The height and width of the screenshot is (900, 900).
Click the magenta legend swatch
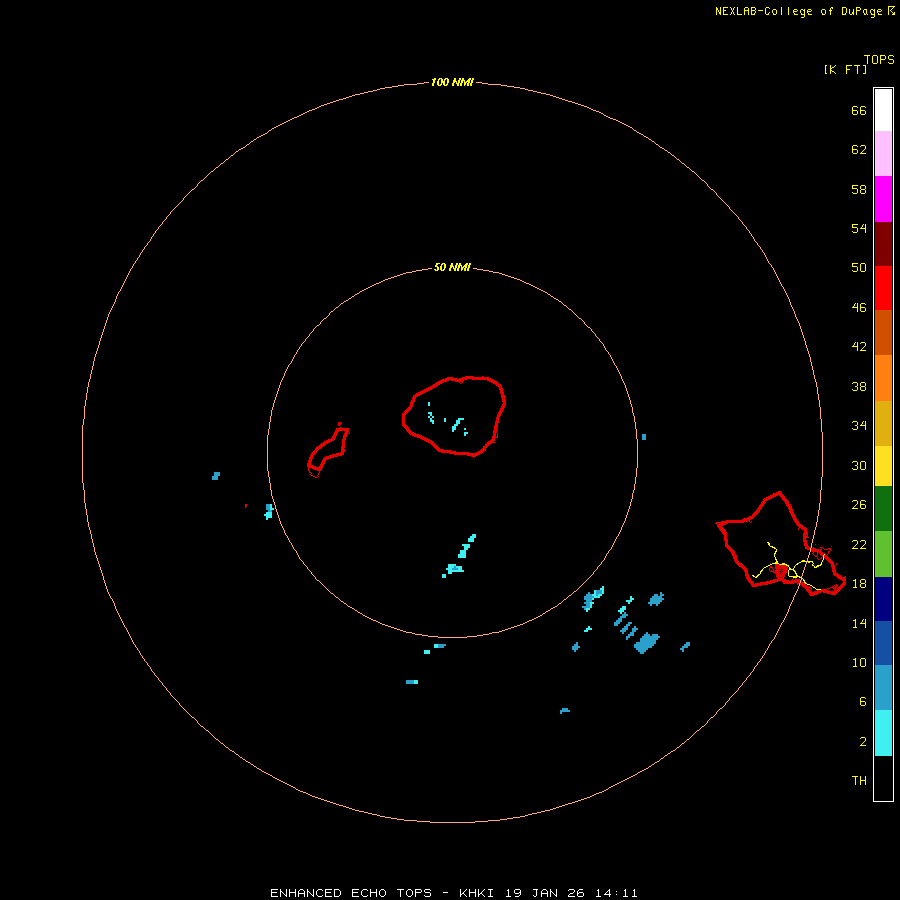tap(883, 199)
